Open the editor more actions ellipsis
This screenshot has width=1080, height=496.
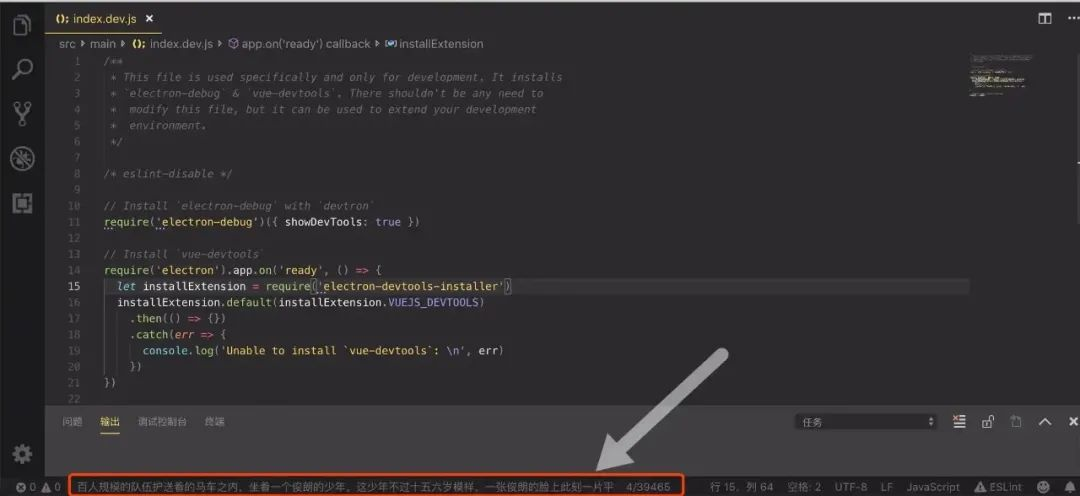[x=1072, y=19]
